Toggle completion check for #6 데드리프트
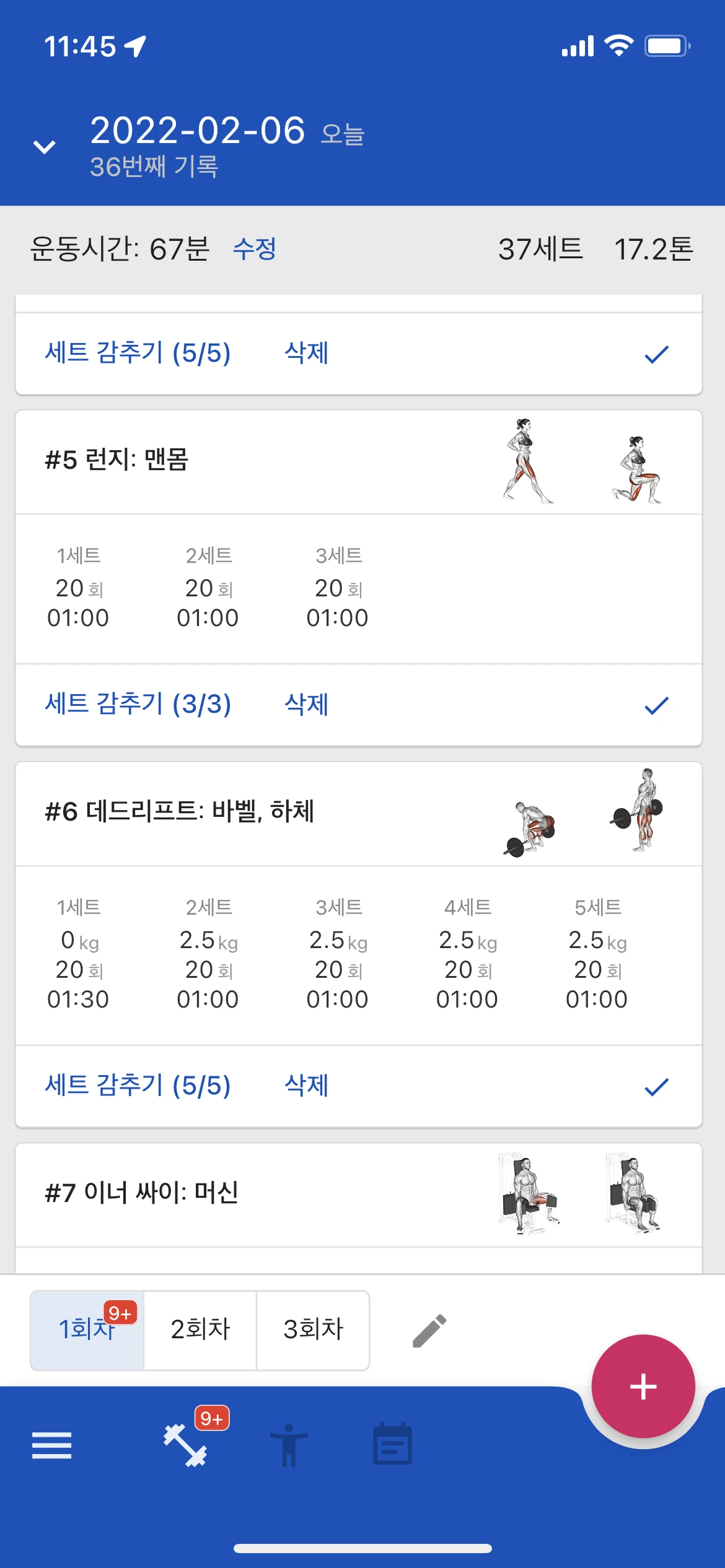The image size is (725, 1568). [x=656, y=1087]
